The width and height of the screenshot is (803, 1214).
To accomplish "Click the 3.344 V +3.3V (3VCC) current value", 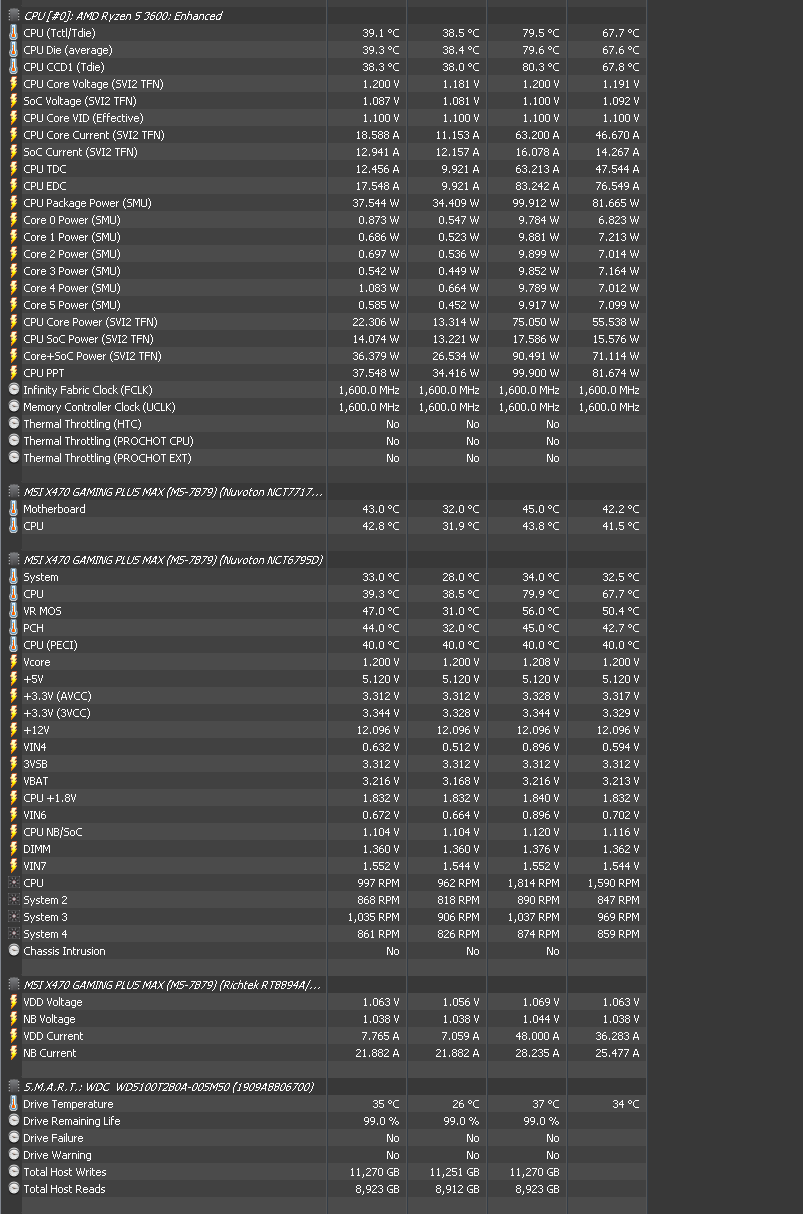I will (381, 713).
